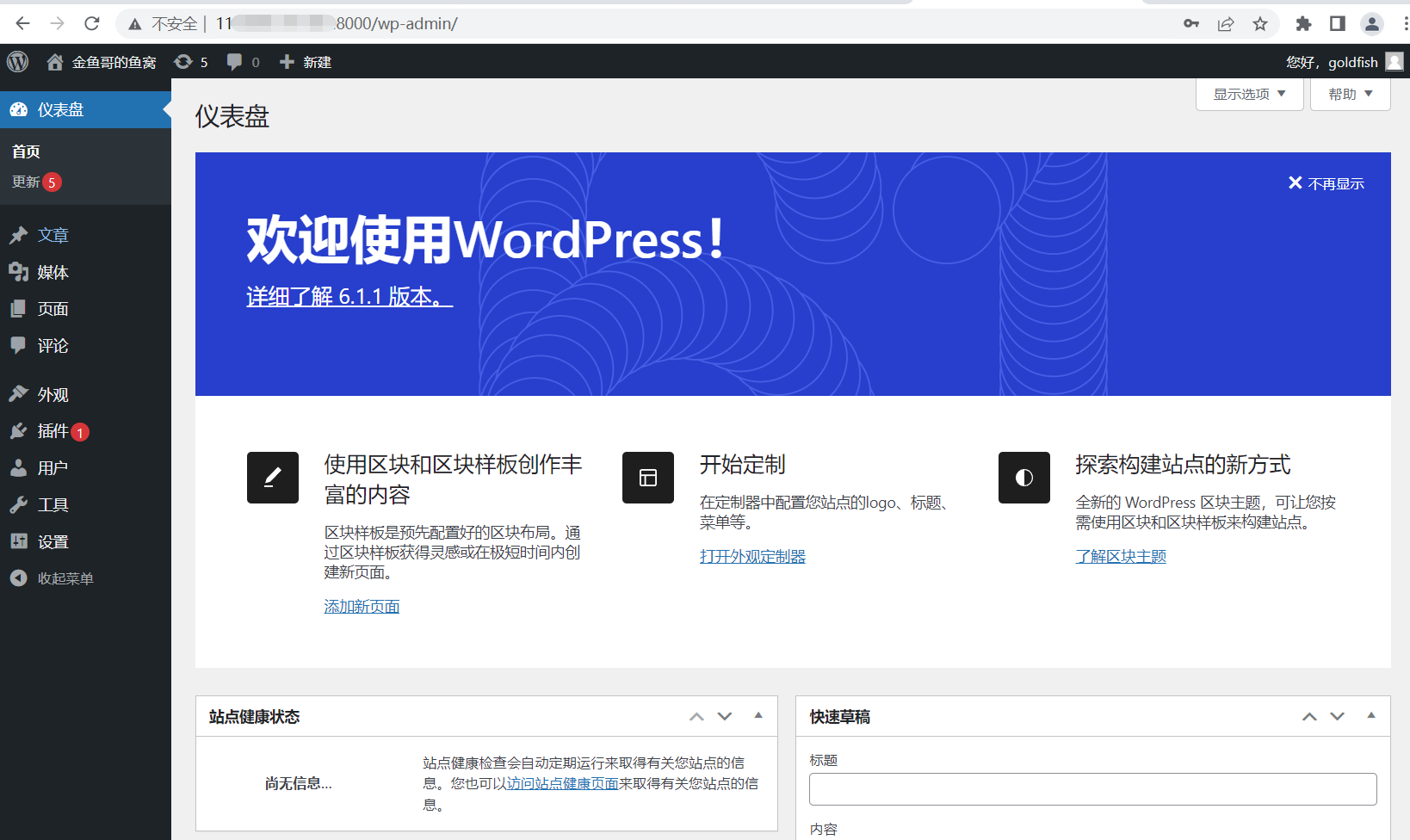Click the 文章 pushpin icon

click(19, 235)
